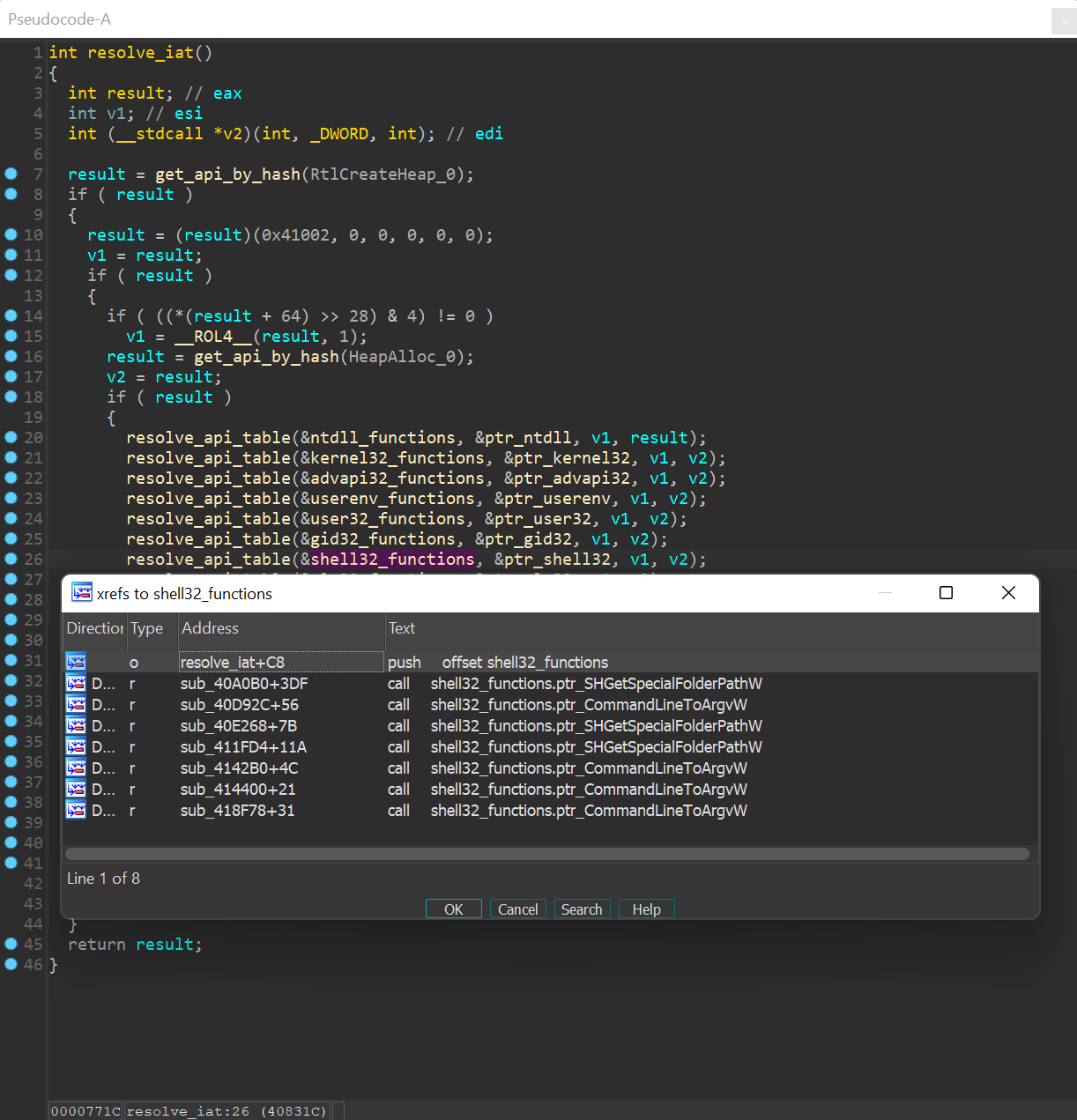The width and height of the screenshot is (1077, 1120).
Task: Toggle breakpoint dot on line 45
Action: (11, 944)
